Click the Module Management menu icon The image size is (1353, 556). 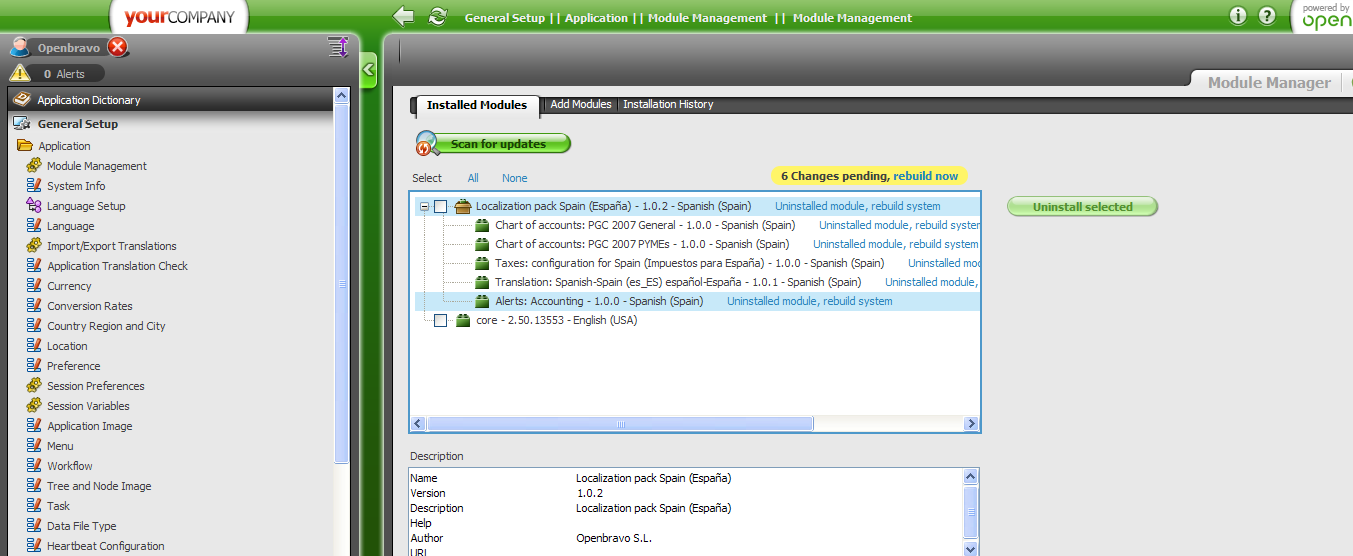(x=33, y=166)
